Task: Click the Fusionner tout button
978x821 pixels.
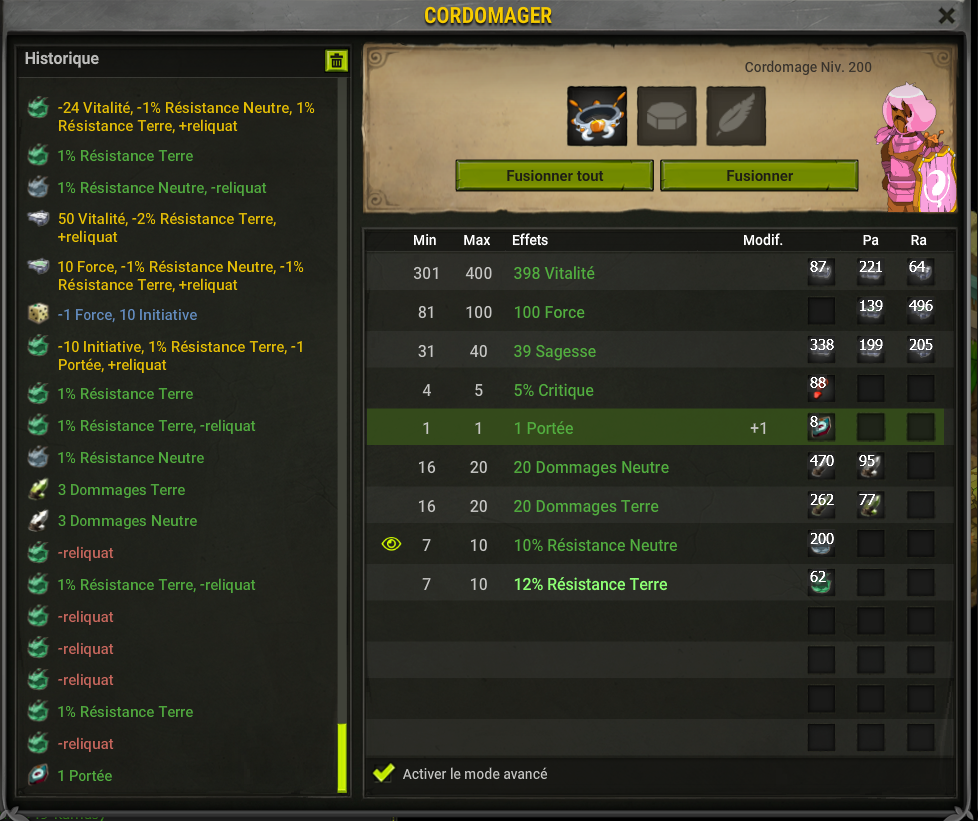Action: point(554,175)
